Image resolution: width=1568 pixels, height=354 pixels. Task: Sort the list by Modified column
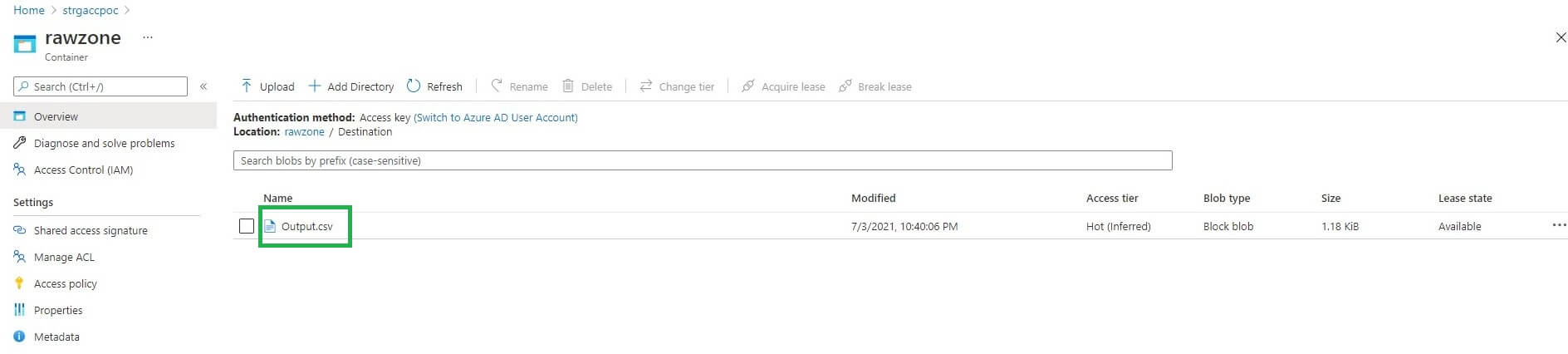click(873, 199)
